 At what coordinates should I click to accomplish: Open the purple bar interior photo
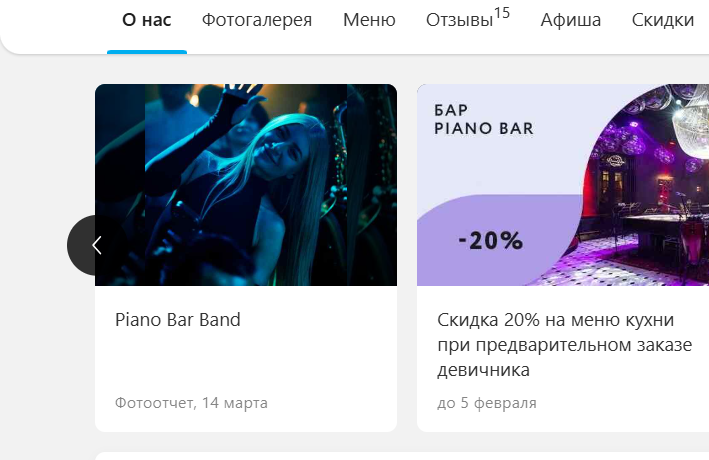pos(642,185)
